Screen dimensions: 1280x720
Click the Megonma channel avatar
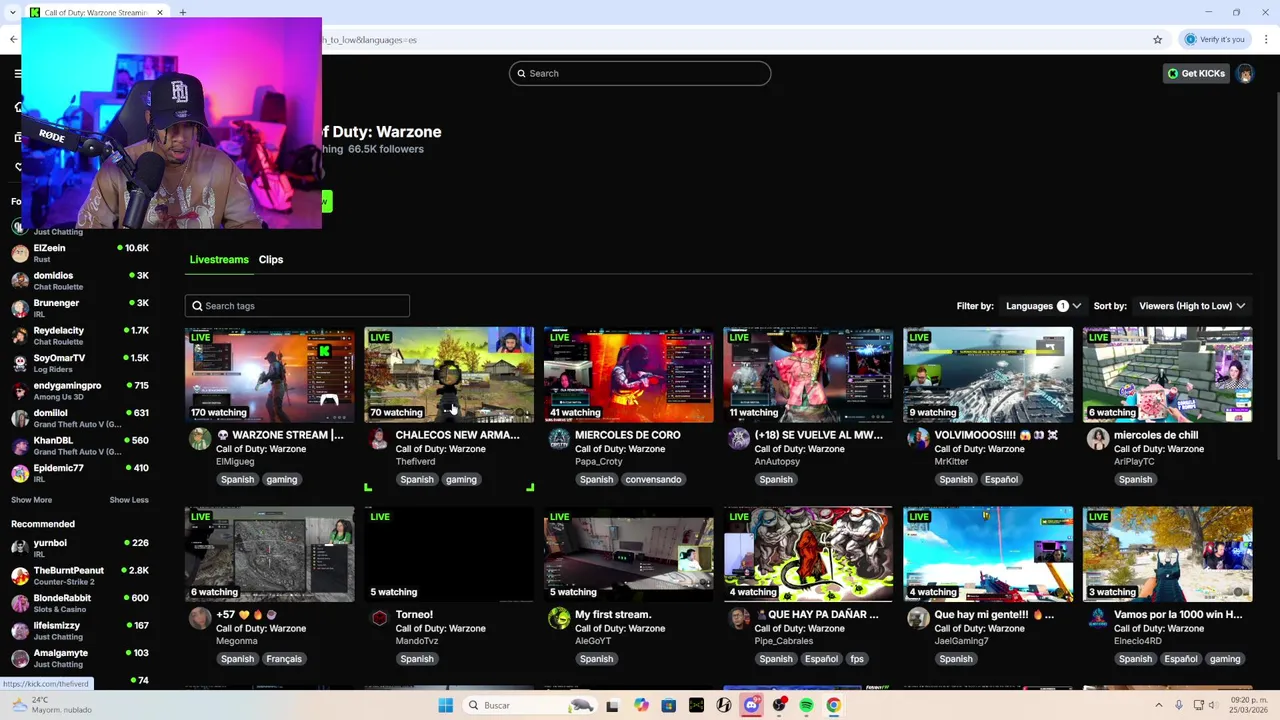pos(200,618)
